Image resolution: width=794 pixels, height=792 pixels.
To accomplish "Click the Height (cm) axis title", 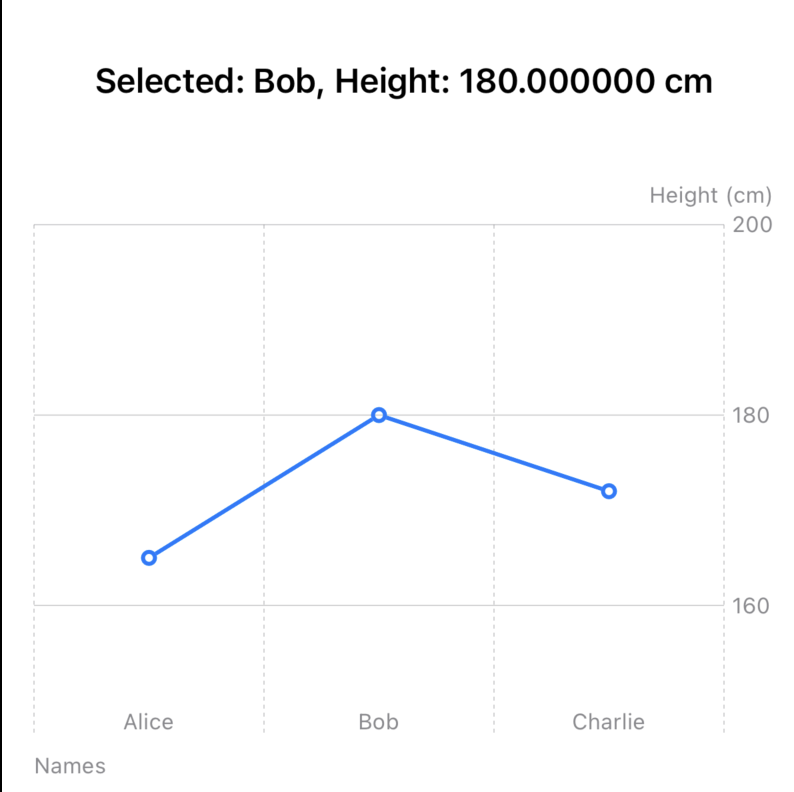I will [x=711, y=195].
